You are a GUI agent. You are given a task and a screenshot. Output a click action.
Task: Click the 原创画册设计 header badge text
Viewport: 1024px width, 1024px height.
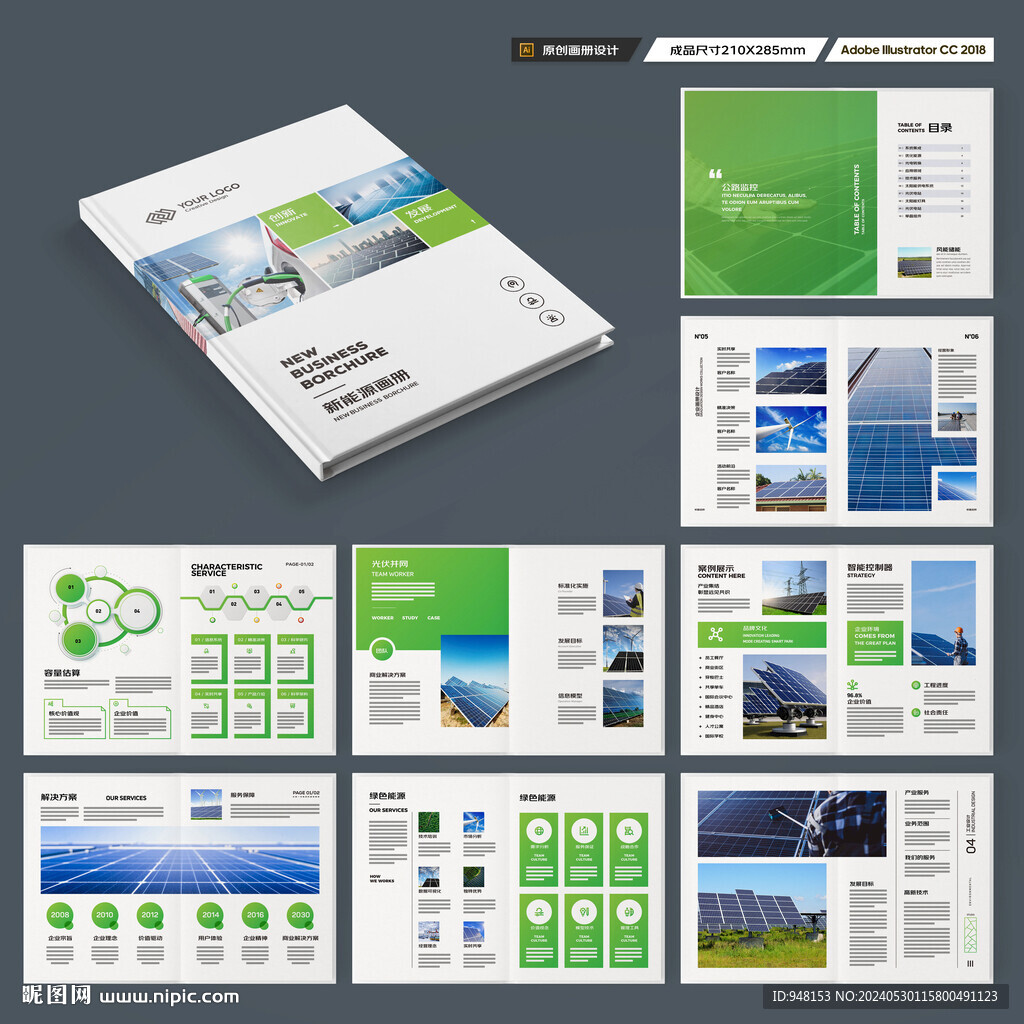(x=580, y=50)
